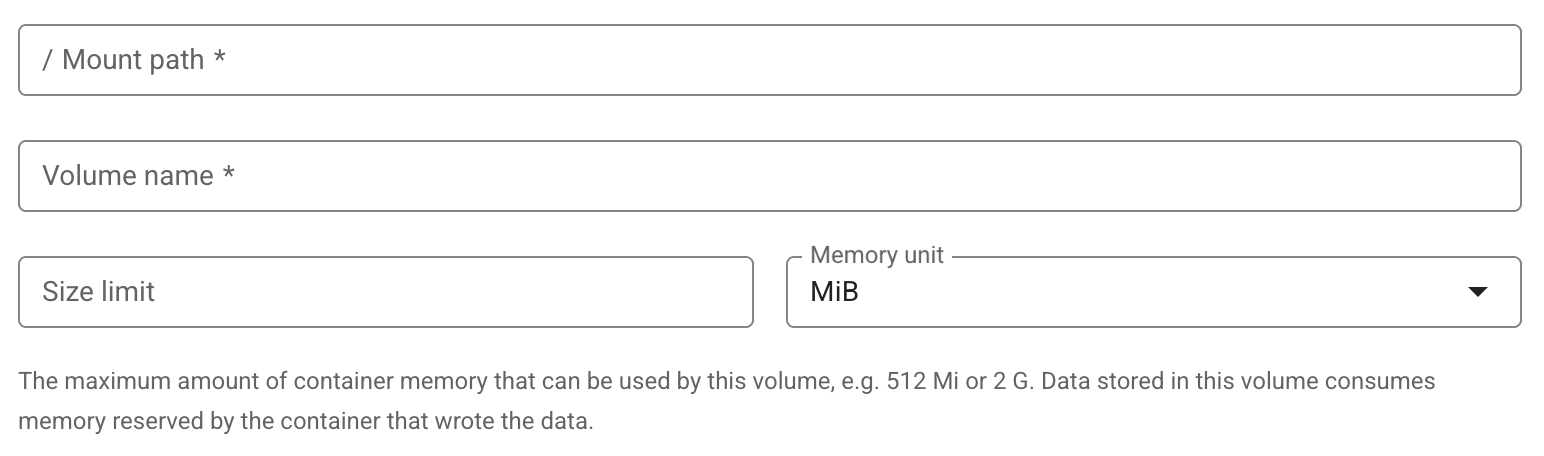Select the MiB value in Memory unit
This screenshot has width=1544, height=456.
[x=835, y=292]
